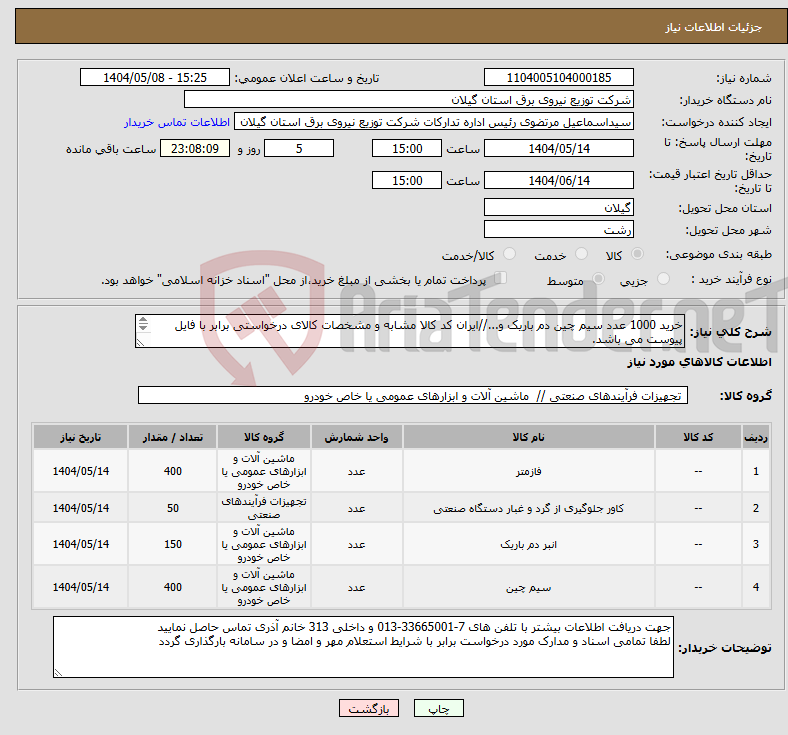The height and width of the screenshot is (735, 788).
Task: Open the اطلاعات تماس خریدار link
Action: [x=177, y=122]
